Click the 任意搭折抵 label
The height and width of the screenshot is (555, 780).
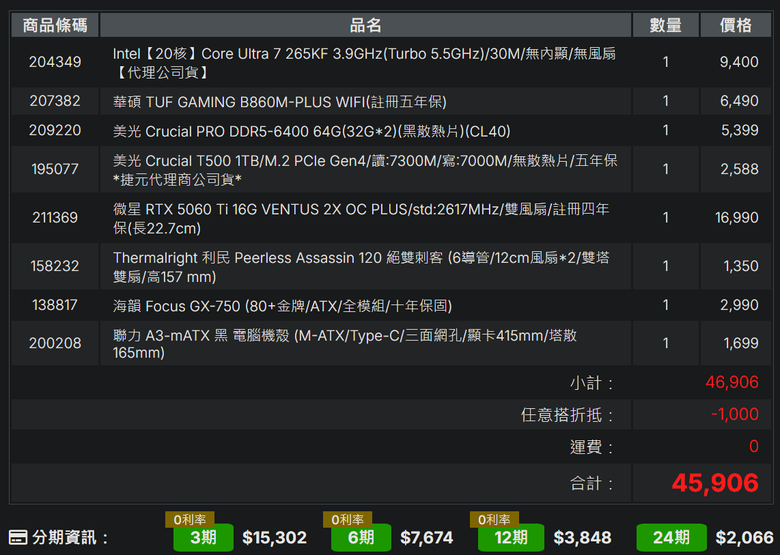567,415
